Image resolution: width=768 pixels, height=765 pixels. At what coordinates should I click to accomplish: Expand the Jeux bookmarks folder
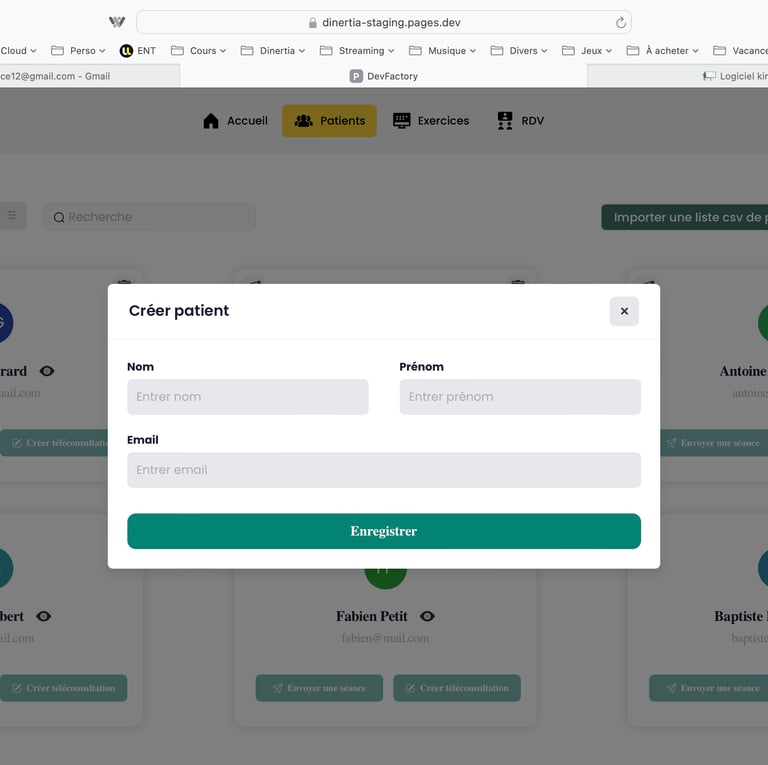tap(587, 50)
